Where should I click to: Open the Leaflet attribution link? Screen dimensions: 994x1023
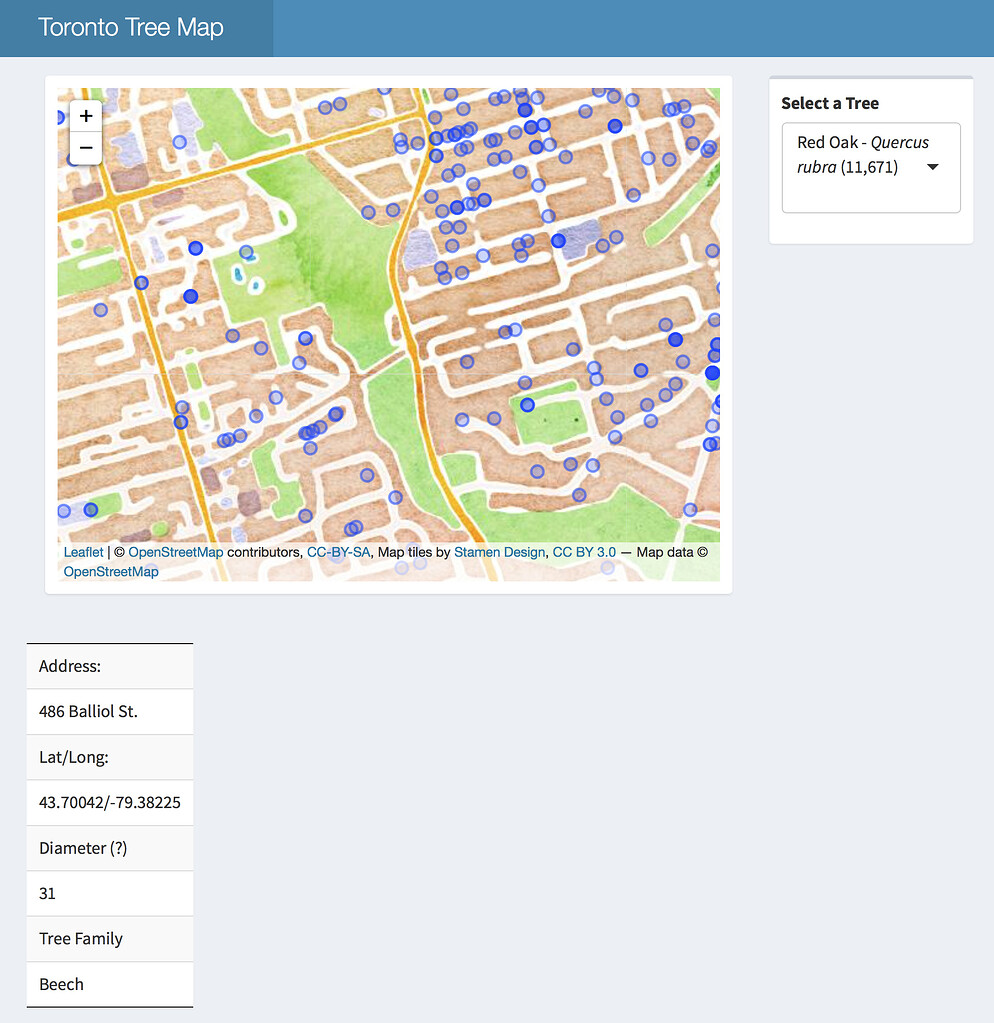pos(82,551)
